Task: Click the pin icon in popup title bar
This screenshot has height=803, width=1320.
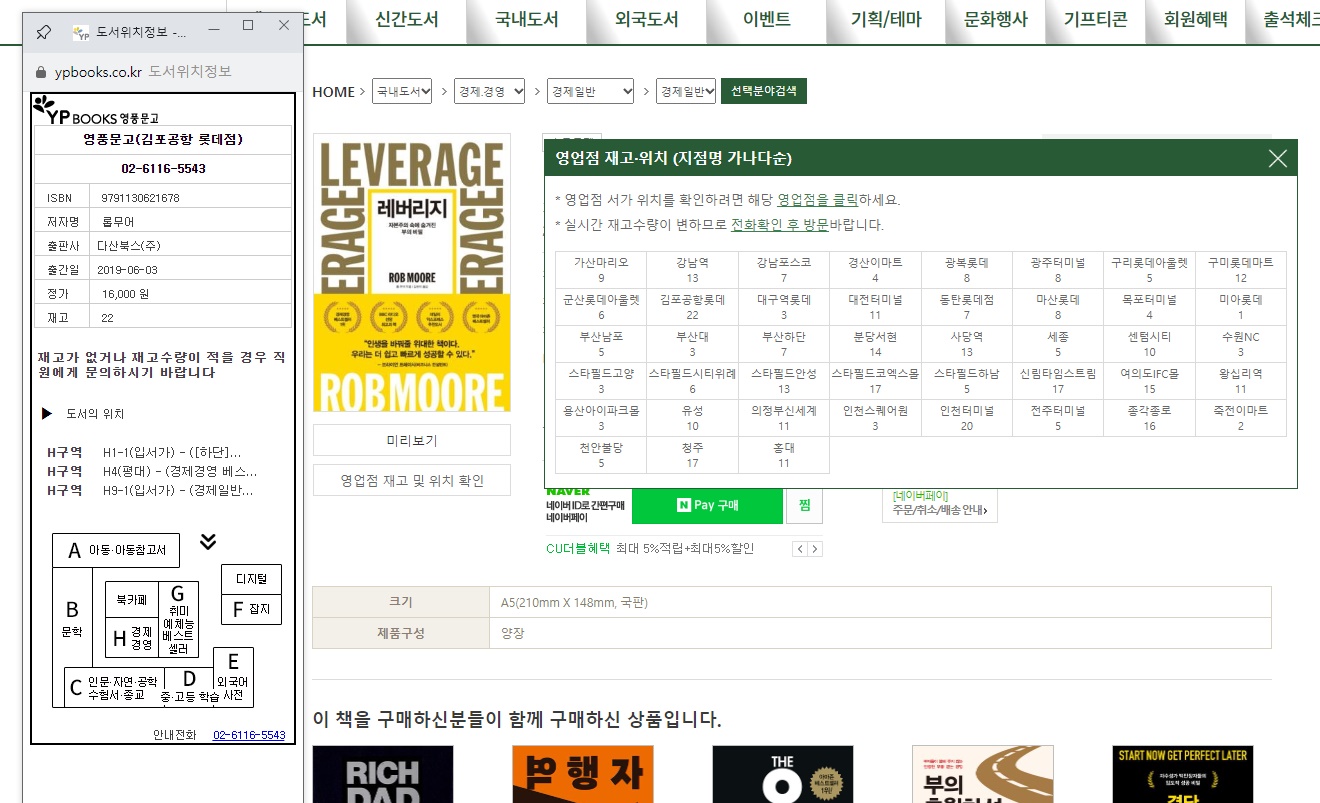Action: coord(43,32)
